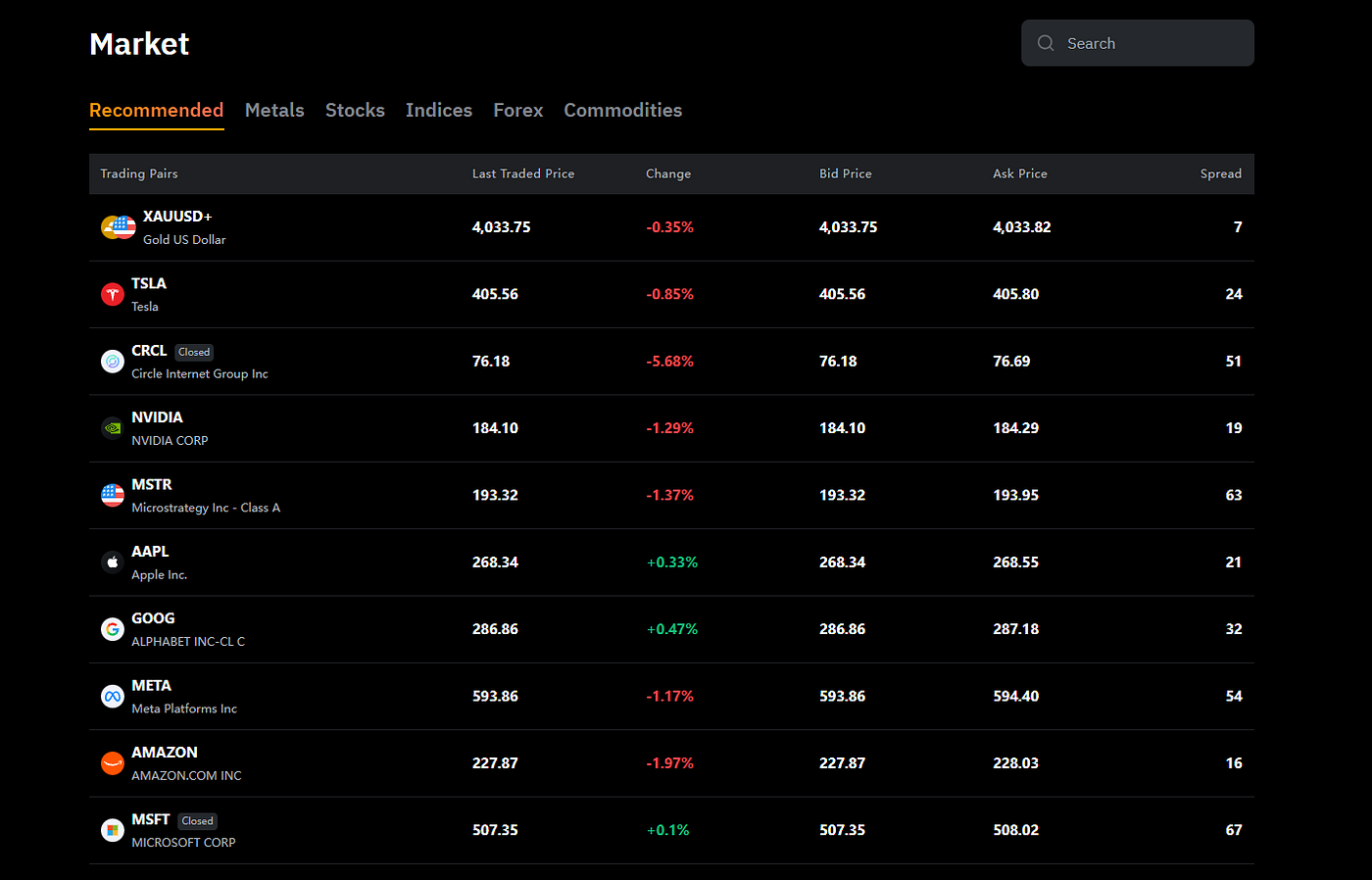Screen dimensions: 1372x880
Task: Click TSLA ask price 405.80
Action: pos(1016,294)
